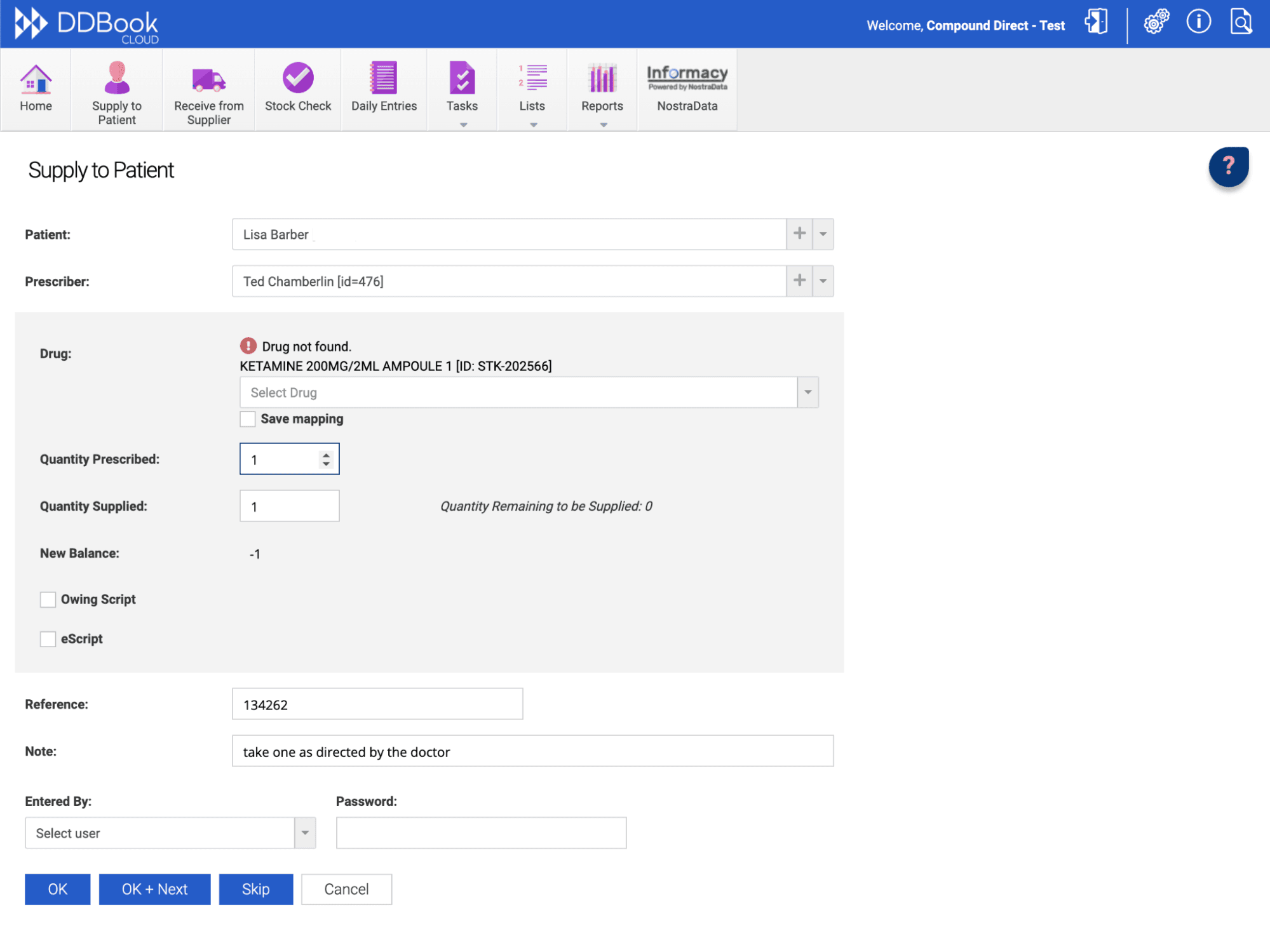Click the Reports bar-chart icon
Screen dimensions: 1270x952
pos(602,78)
